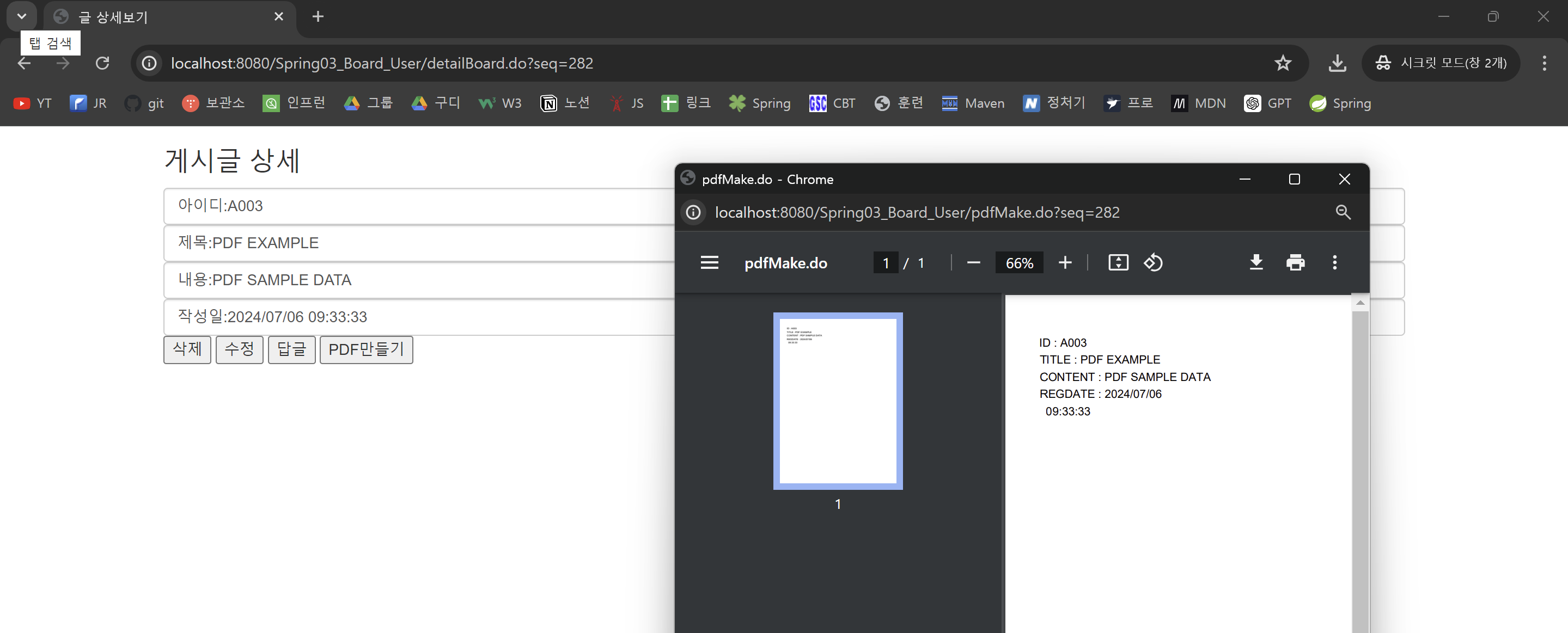
Task: Click the 삭제 button
Action: pos(187,349)
